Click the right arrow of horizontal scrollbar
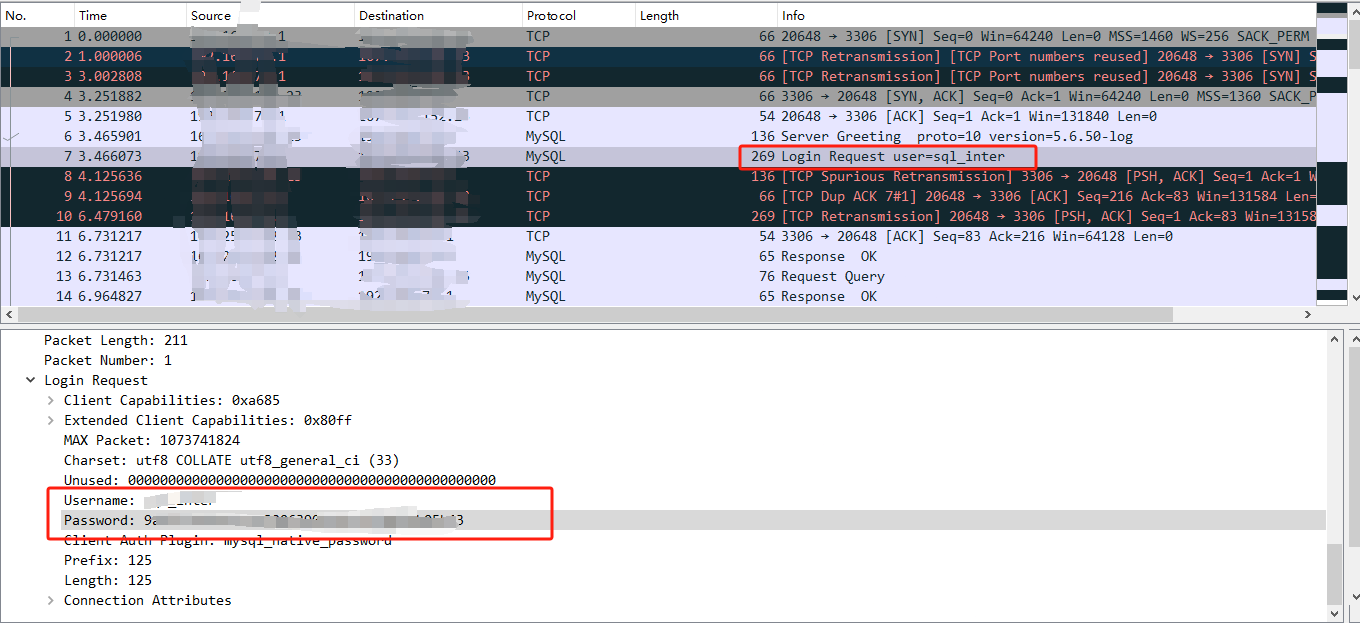1360x623 pixels. coord(1309,313)
